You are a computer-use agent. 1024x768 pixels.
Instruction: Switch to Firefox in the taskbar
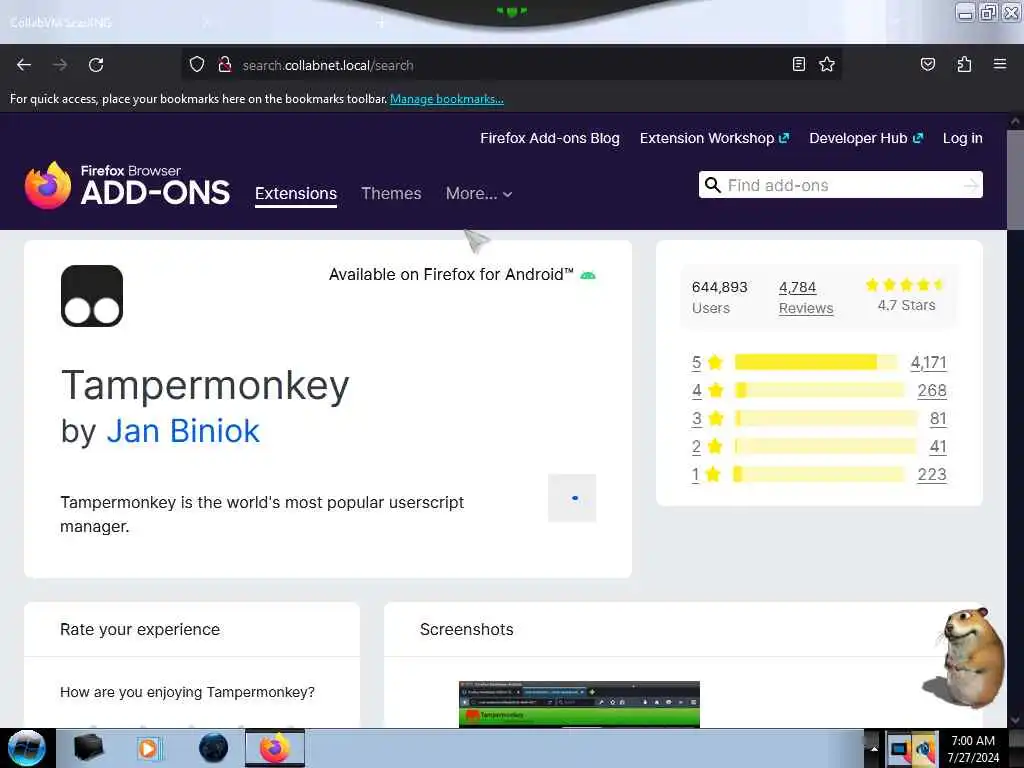click(x=275, y=748)
